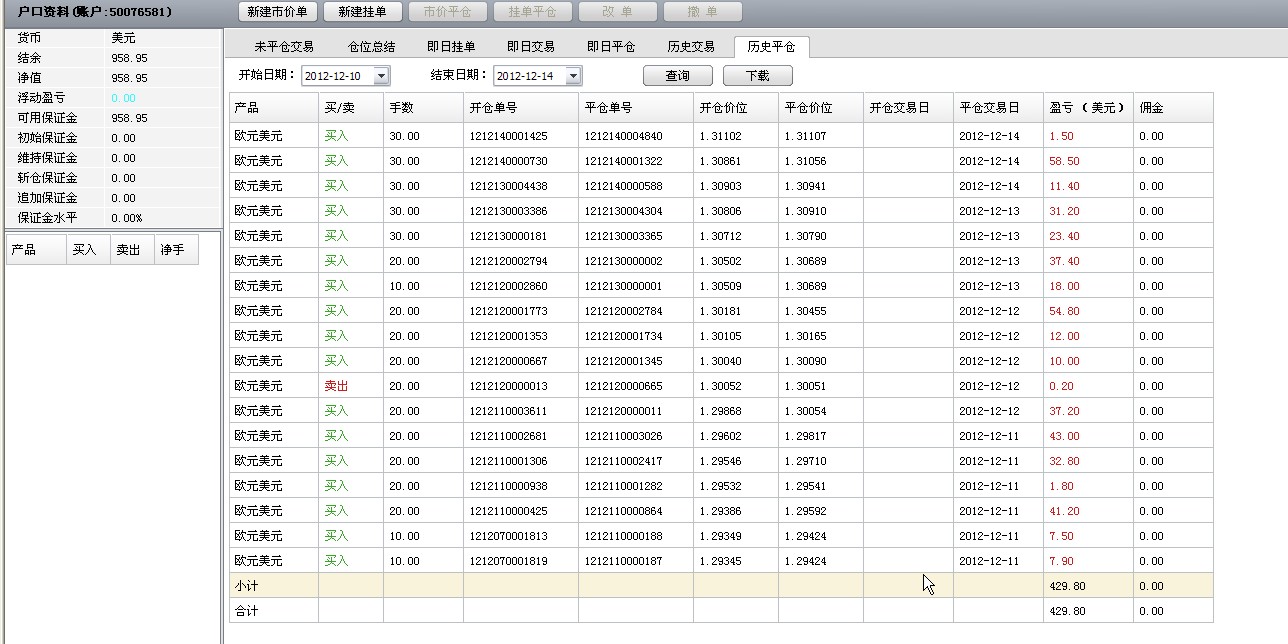
Task: Click the 历史平仓 tab
Action: 771,47
